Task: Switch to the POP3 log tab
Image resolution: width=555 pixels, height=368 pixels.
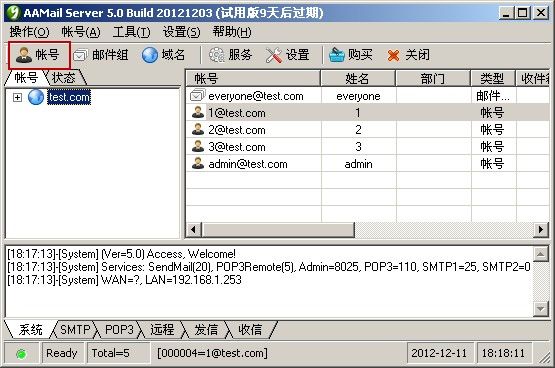Action: 119,329
